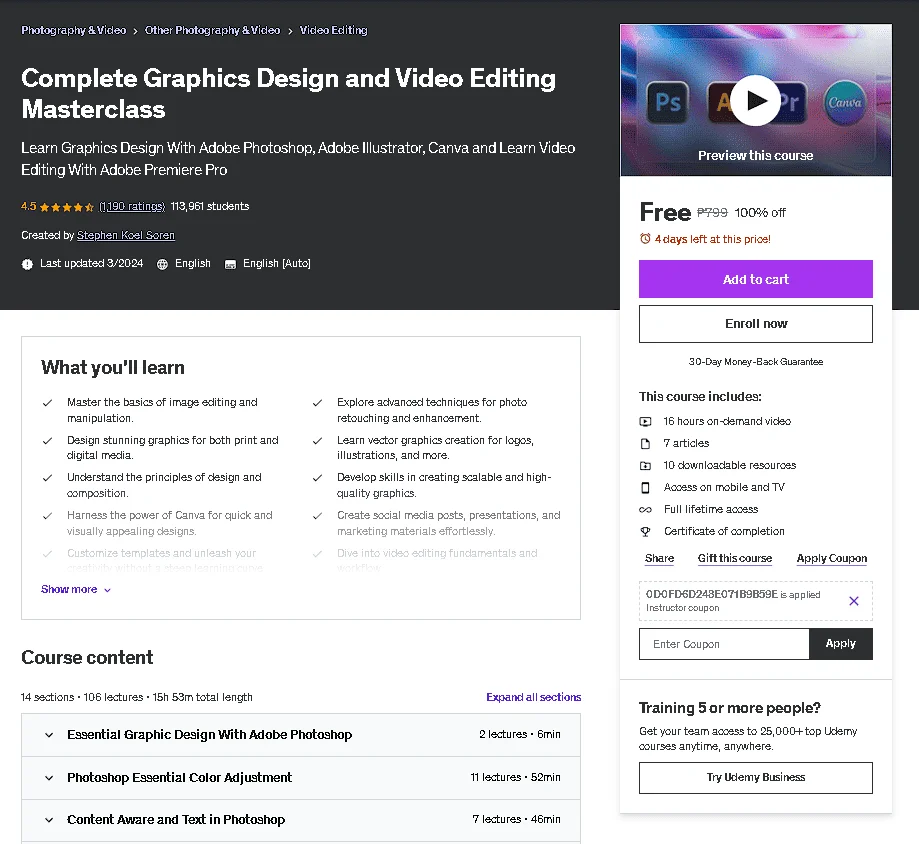Click 'Training 5 or more people?' heading
Viewport: 919px width, 844px height.
(x=730, y=708)
